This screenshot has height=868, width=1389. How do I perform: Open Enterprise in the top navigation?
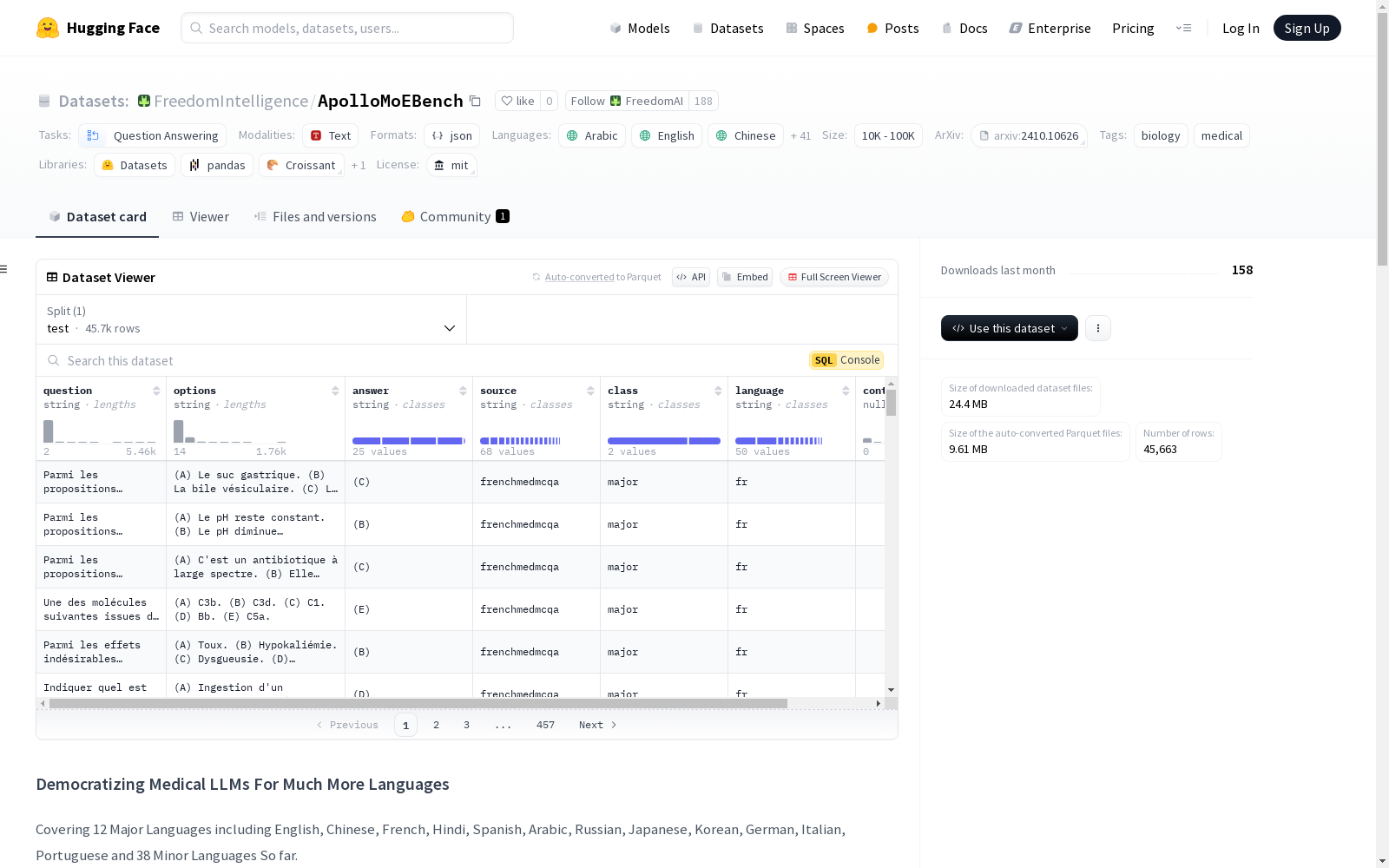(x=1050, y=28)
